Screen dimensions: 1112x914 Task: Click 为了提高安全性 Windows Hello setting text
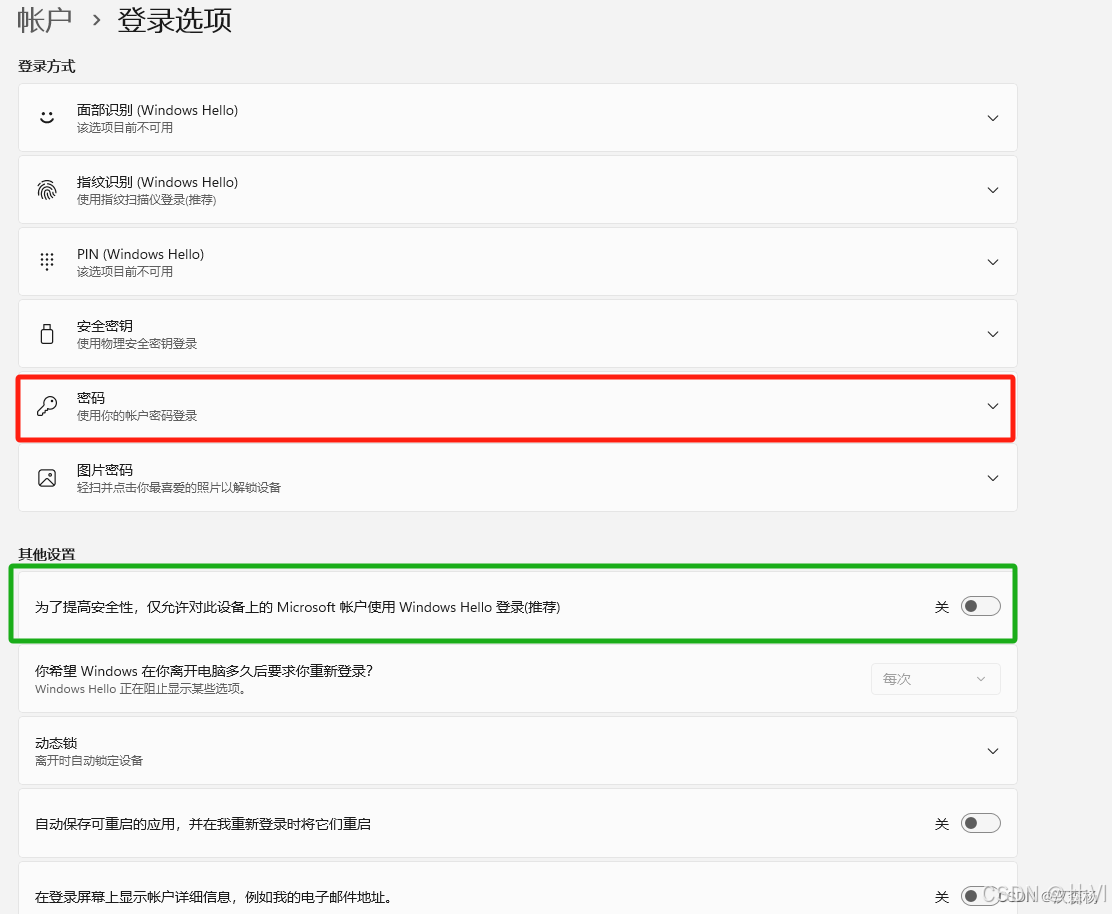coord(298,607)
